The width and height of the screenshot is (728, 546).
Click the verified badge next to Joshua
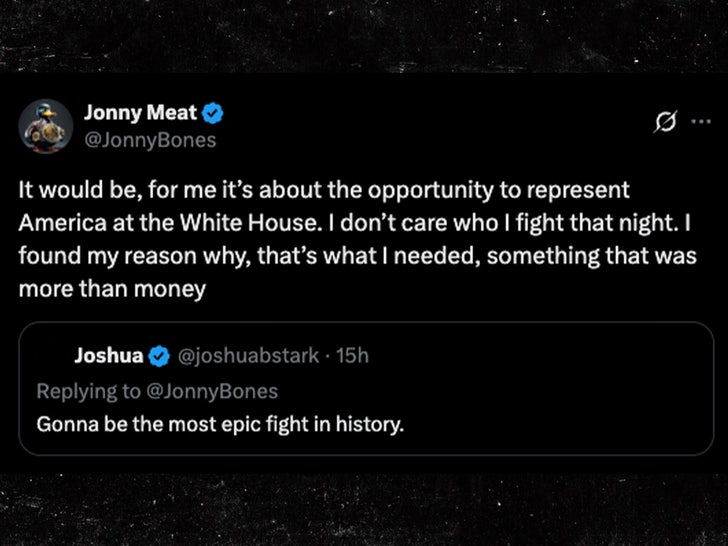158,355
